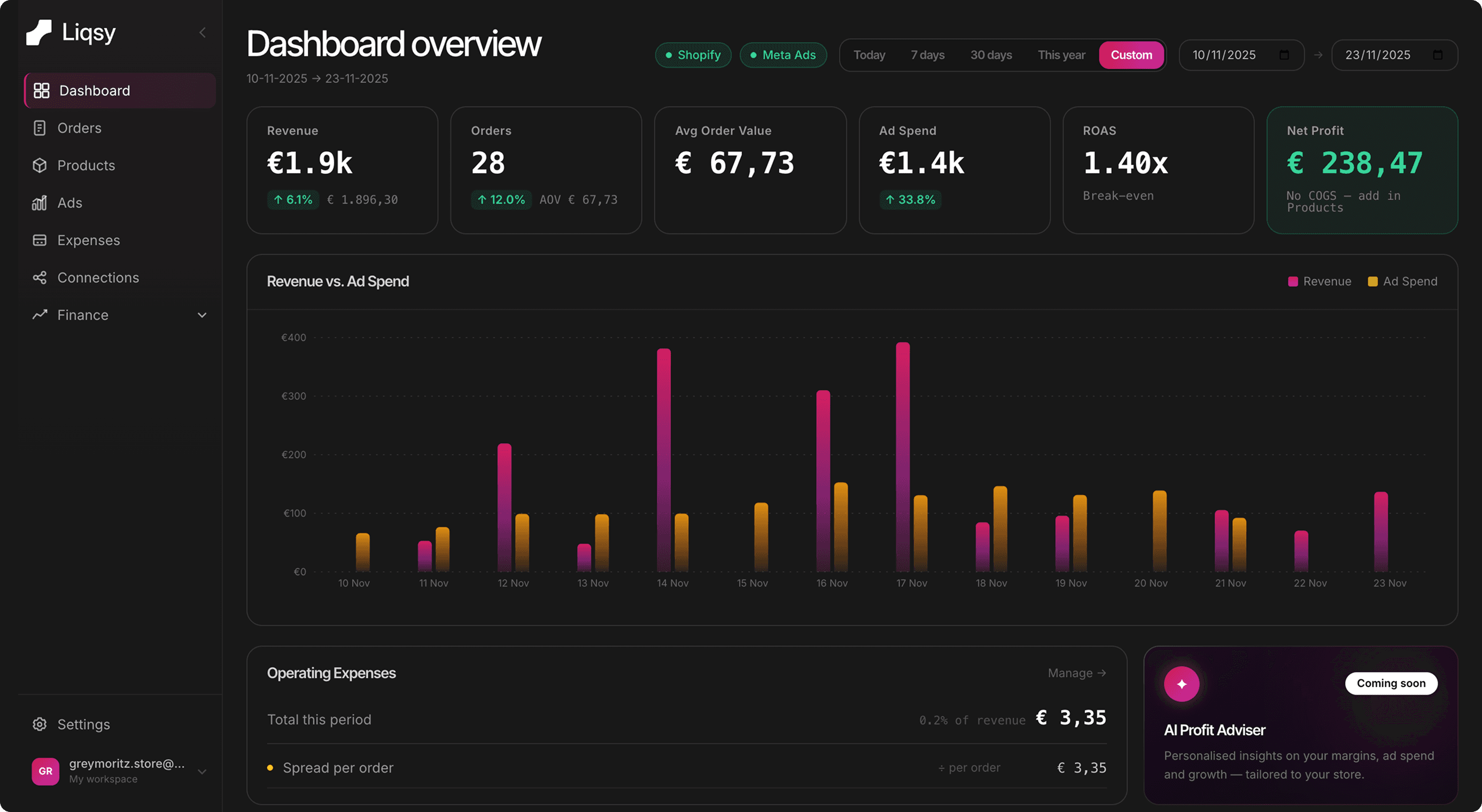Collapse the sidebar with the chevron
The height and width of the screenshot is (812, 1482).
point(202,32)
